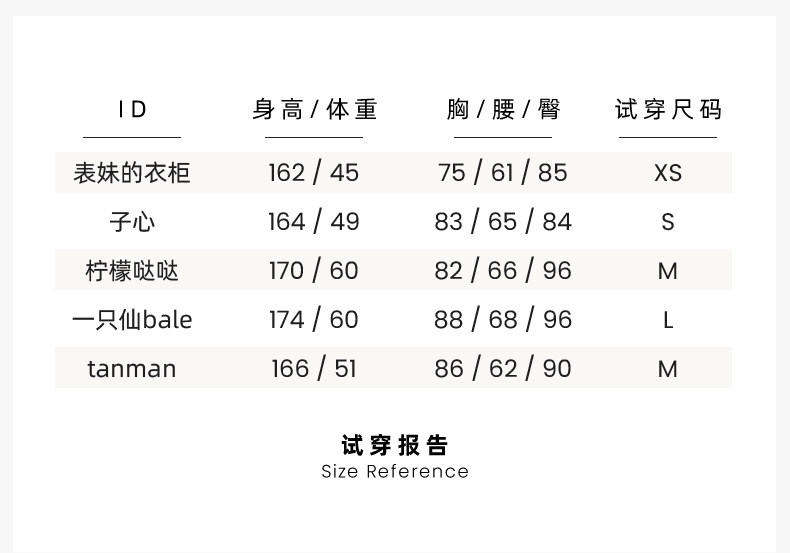Click the 试穿报告 title text
This screenshot has height=553, width=790.
tap(395, 445)
